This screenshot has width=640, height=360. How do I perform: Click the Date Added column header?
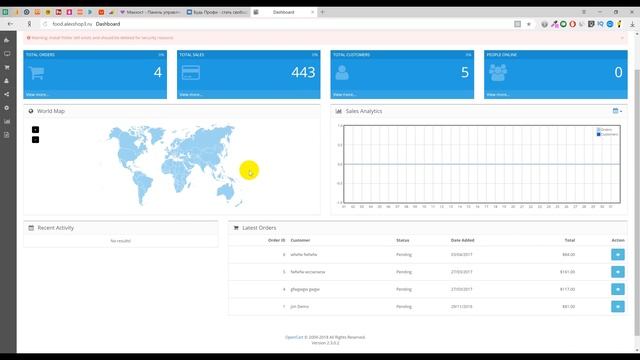coord(462,240)
